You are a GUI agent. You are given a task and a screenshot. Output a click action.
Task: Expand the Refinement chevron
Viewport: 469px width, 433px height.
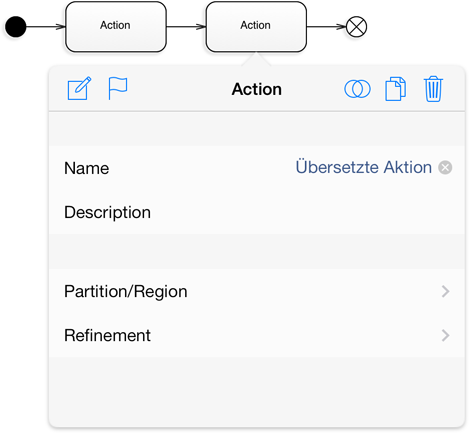(x=445, y=335)
